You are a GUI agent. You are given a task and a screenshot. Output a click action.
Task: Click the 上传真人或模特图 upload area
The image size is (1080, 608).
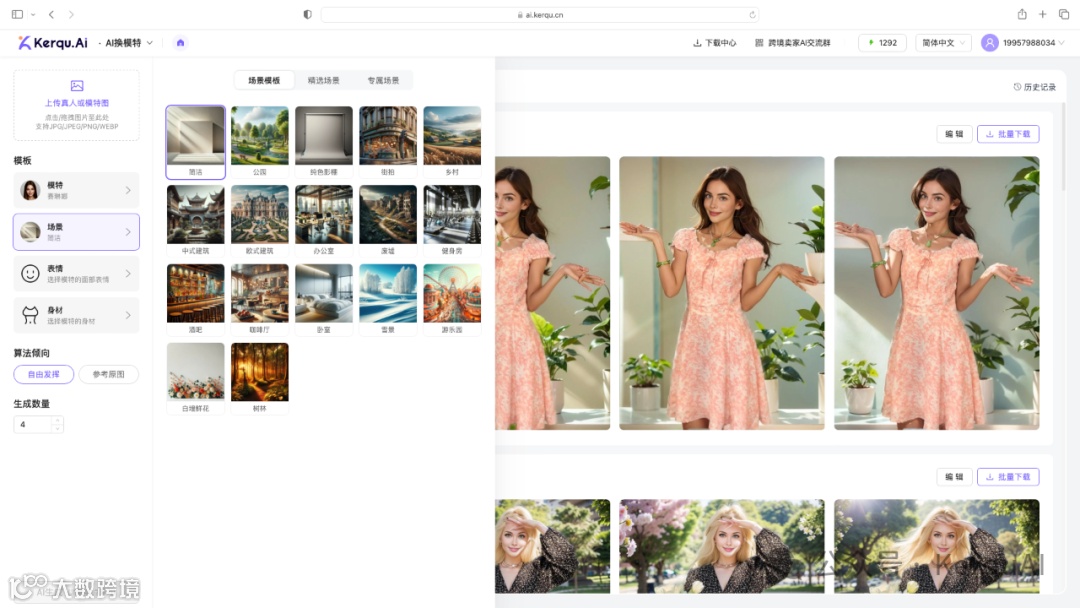point(76,105)
